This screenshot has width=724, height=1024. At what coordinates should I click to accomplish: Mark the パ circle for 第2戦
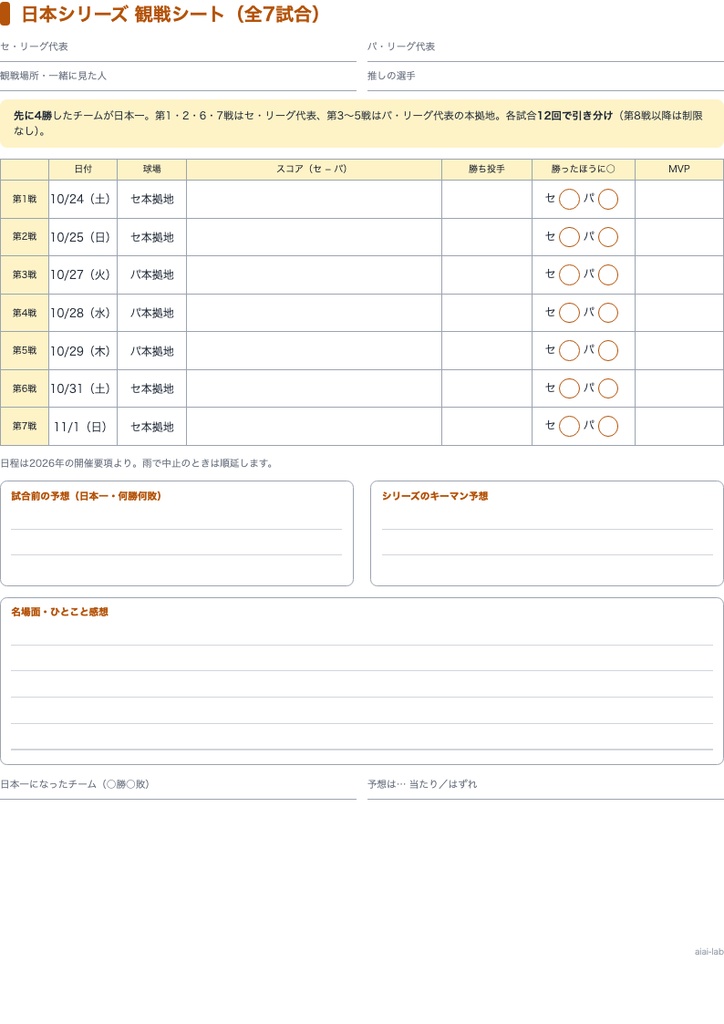tap(608, 237)
